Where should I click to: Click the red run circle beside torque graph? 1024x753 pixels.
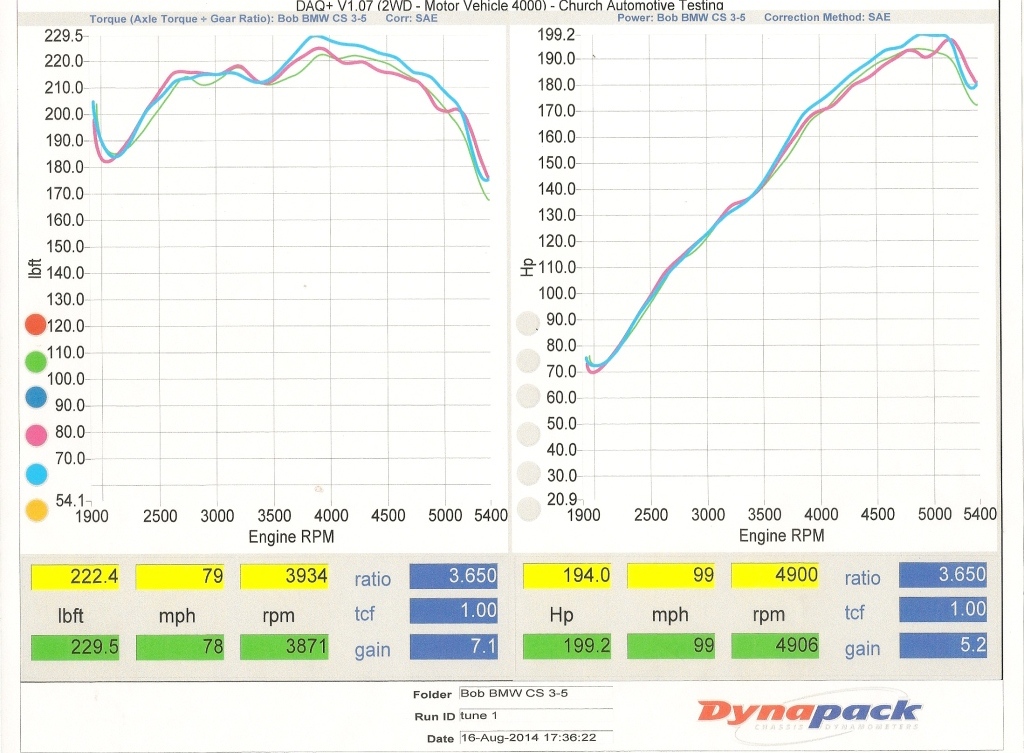click(35, 325)
